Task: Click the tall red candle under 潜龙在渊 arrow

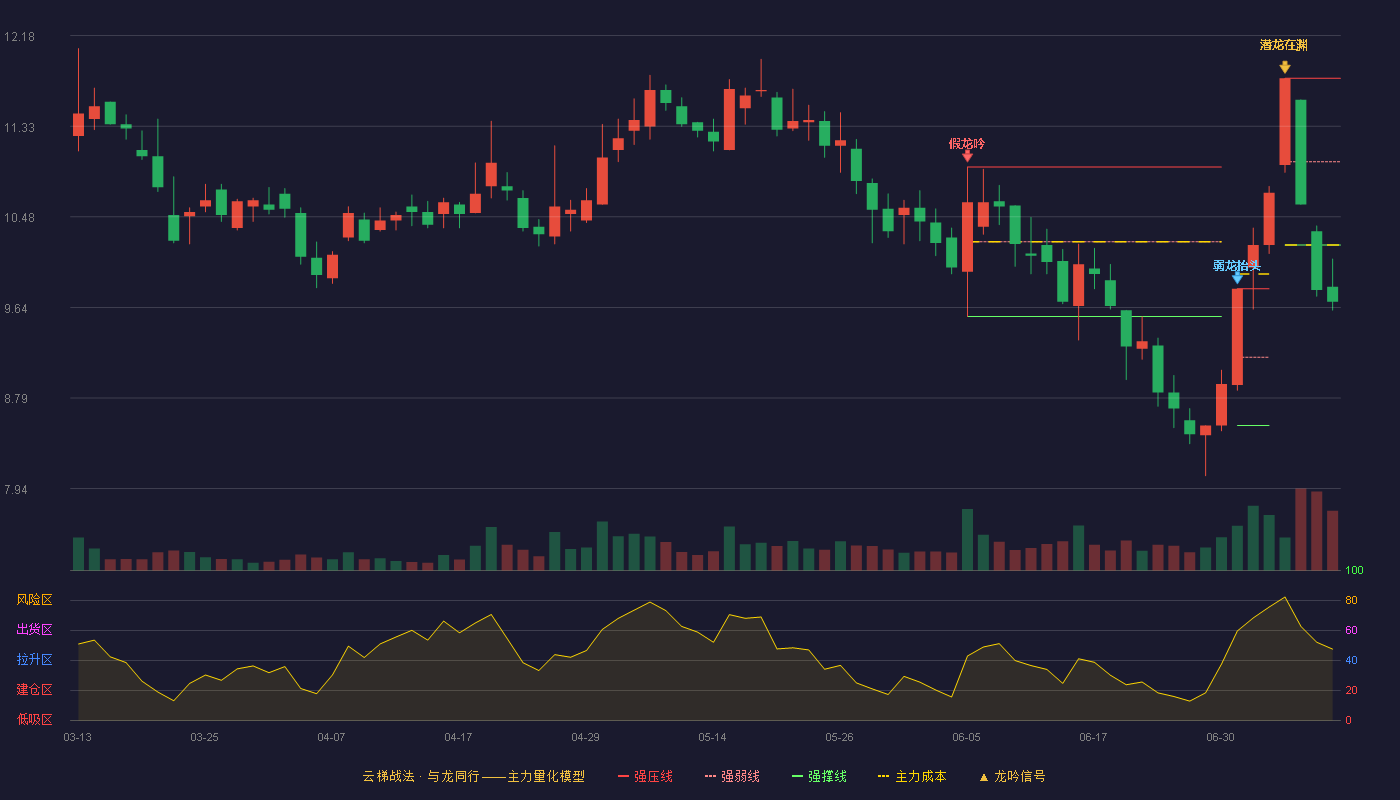Action: coord(1285,121)
